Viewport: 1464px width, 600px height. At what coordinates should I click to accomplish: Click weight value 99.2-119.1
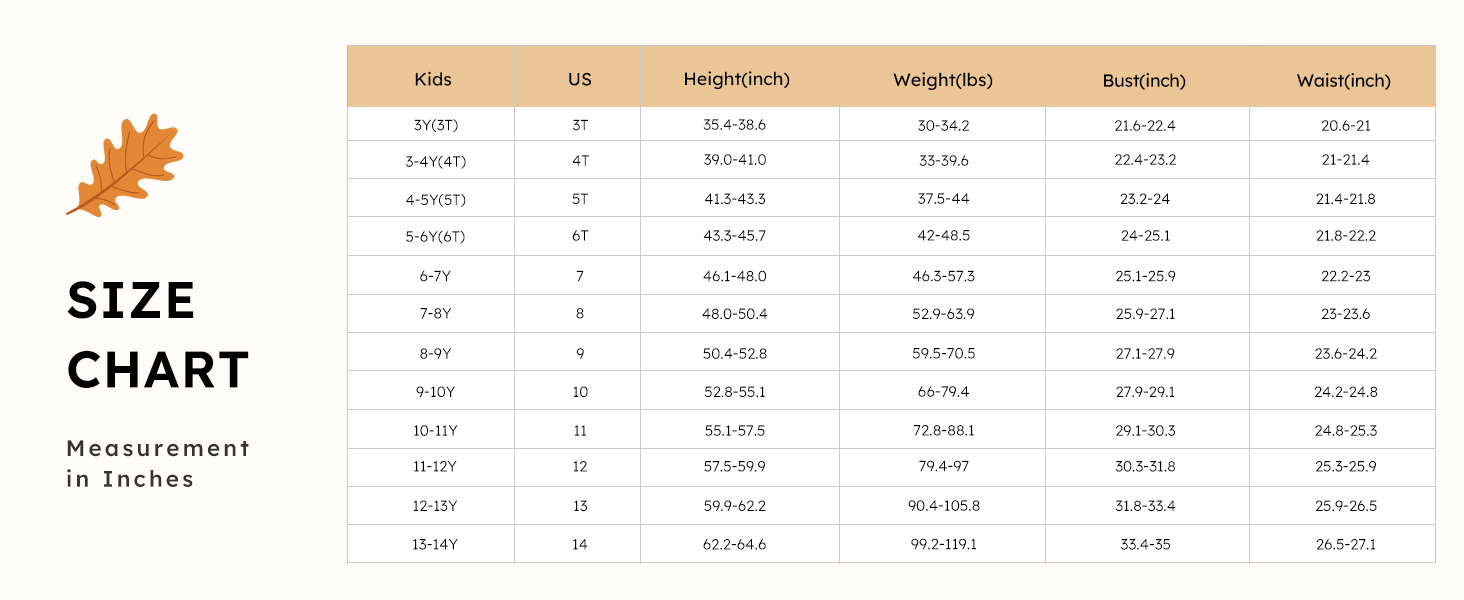943,545
